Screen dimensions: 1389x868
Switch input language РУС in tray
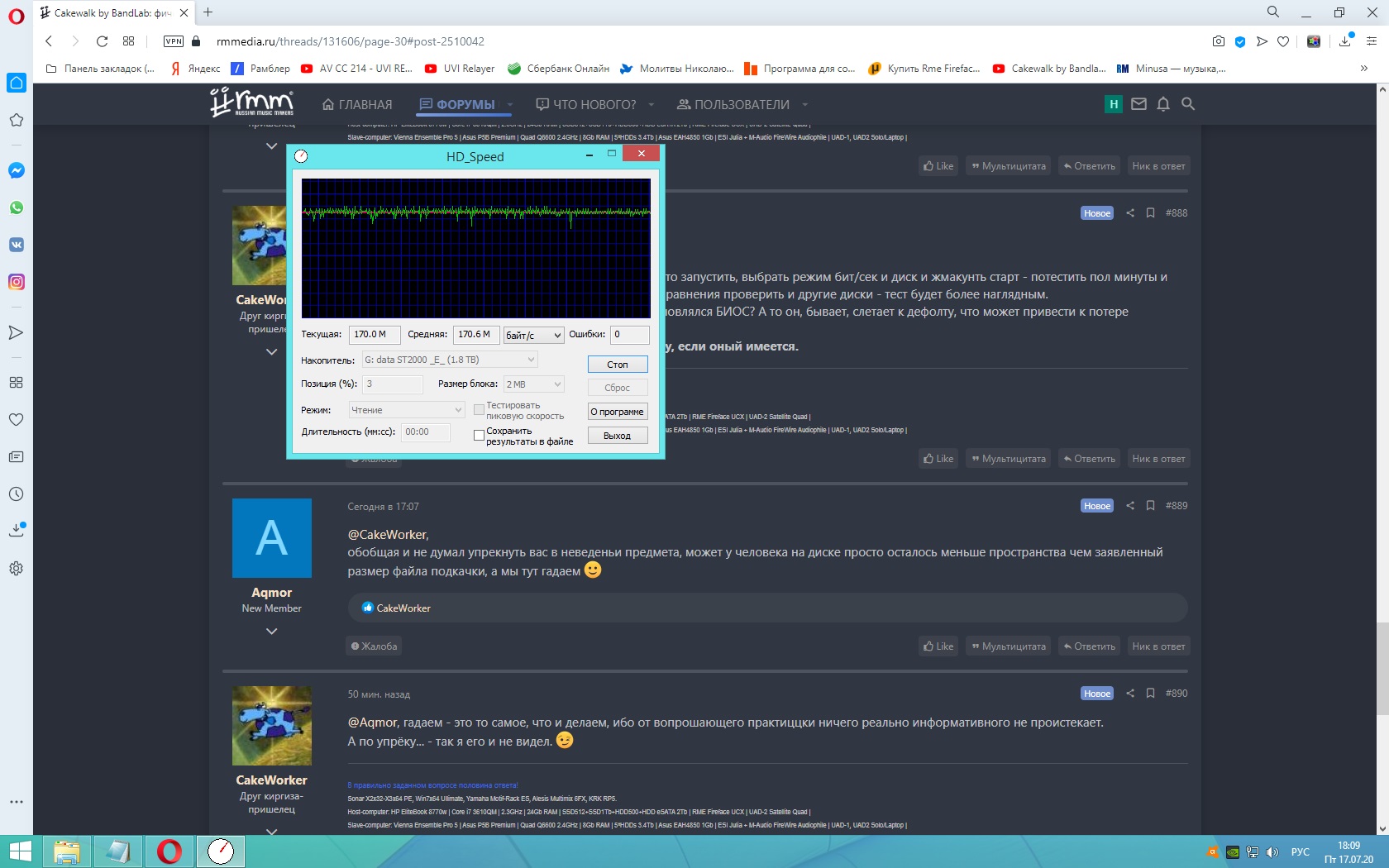[1301, 852]
